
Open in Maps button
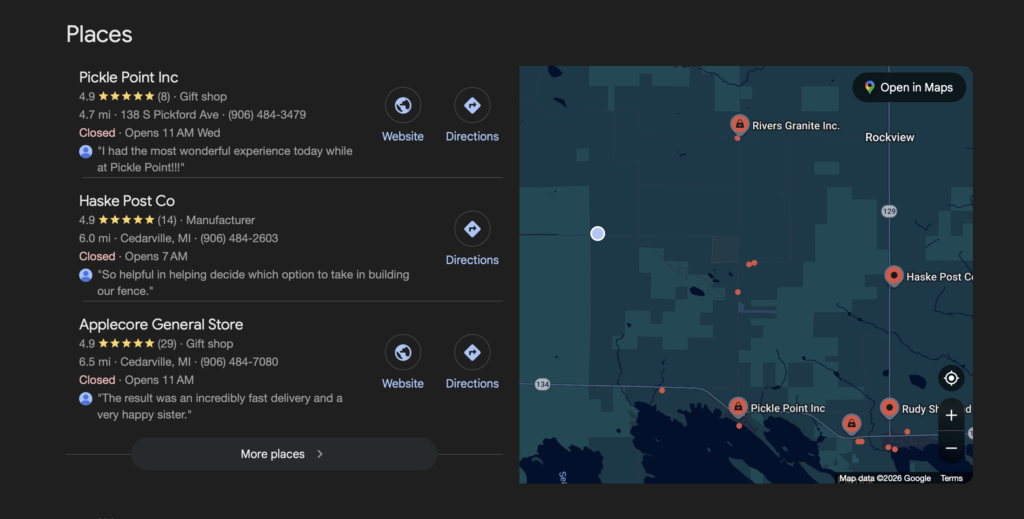pyautogui.click(x=909, y=88)
